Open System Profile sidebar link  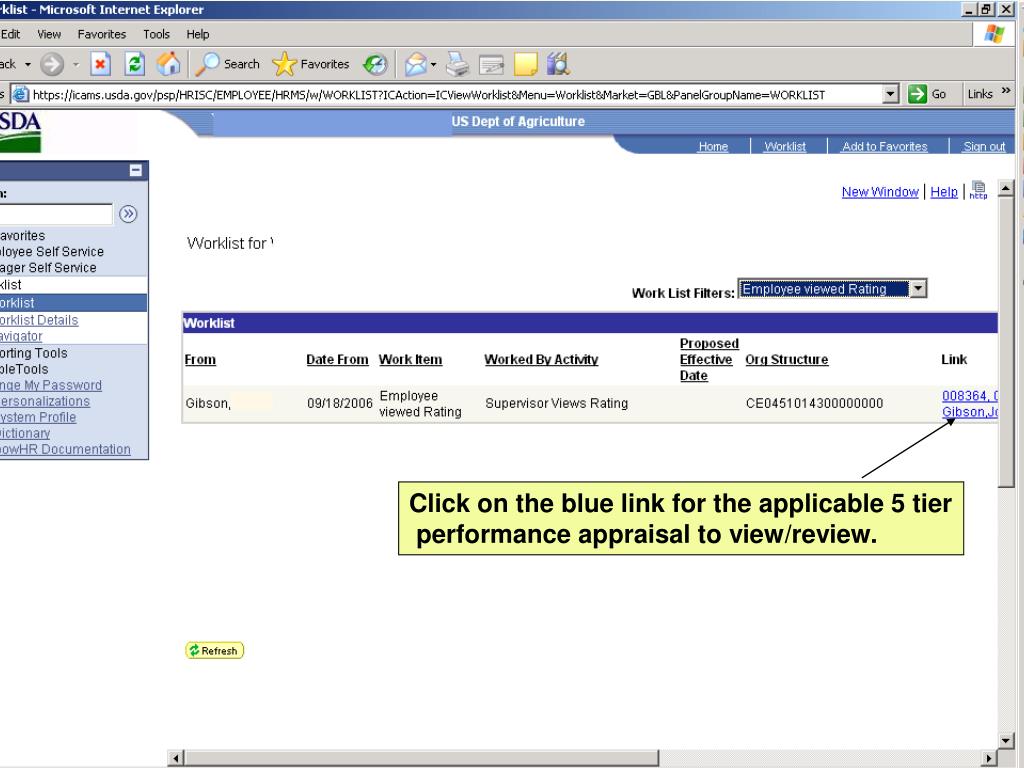click(x=38, y=417)
